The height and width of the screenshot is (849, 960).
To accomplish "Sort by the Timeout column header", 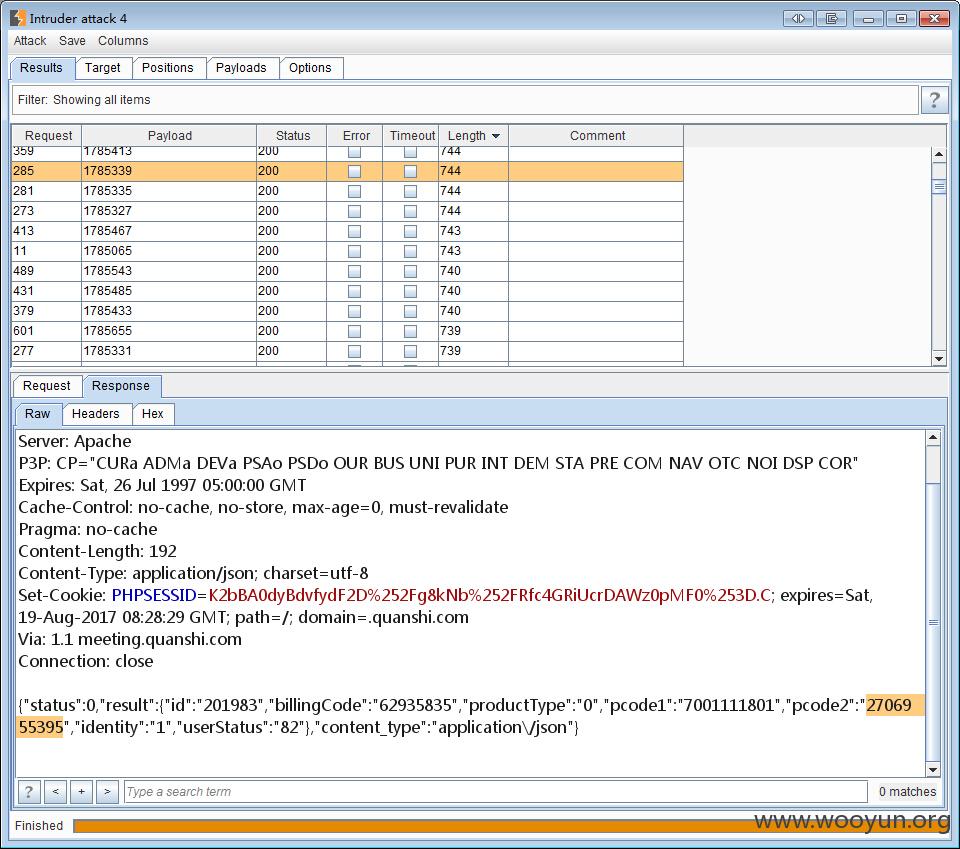I will (x=411, y=135).
